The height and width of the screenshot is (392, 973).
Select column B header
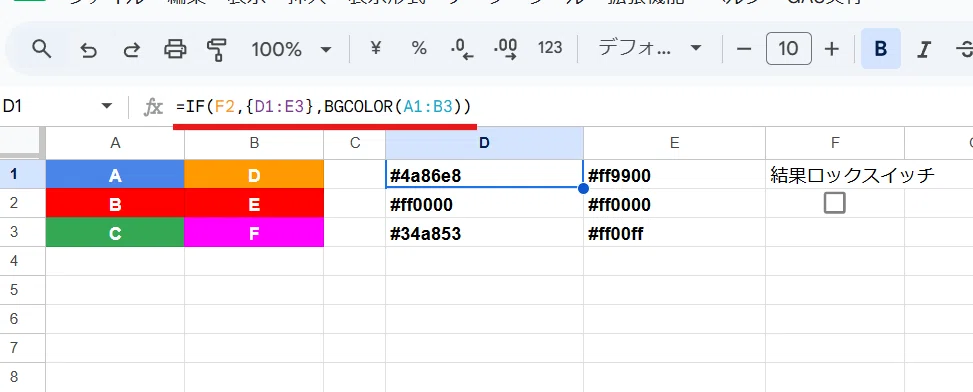tap(254, 143)
